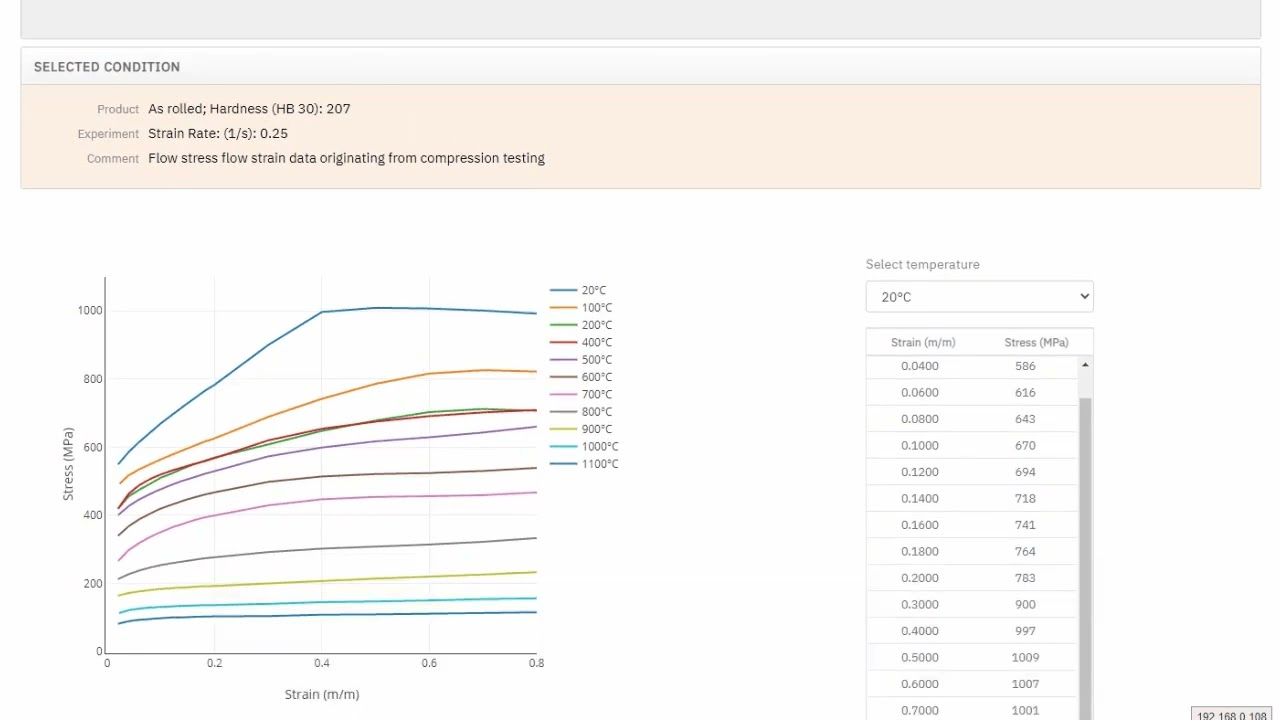Click the SELECTED CONDITION panel header
The width and height of the screenshot is (1280, 720).
point(640,66)
